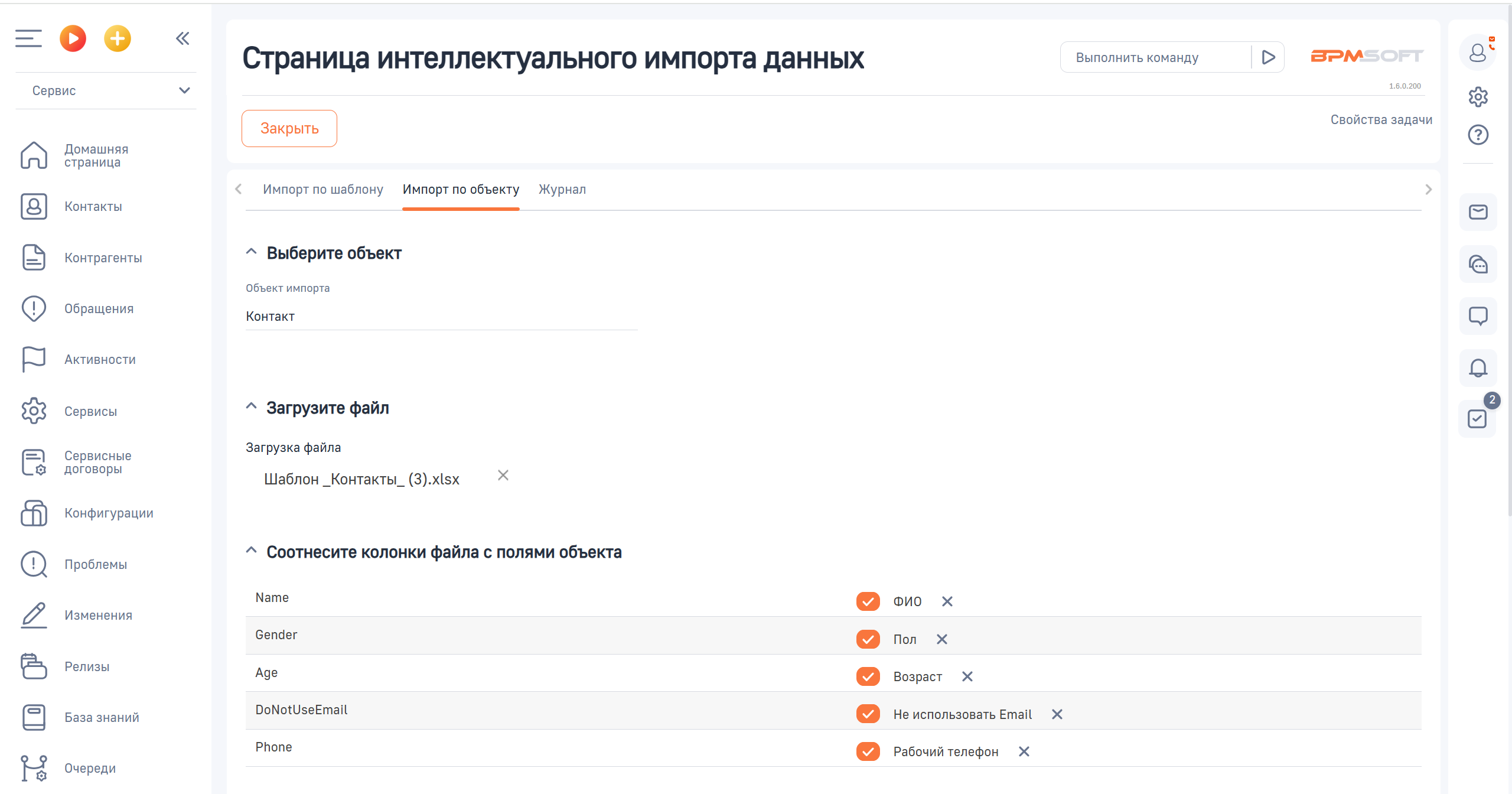Open the Контакты section icon in sidebar

33,206
